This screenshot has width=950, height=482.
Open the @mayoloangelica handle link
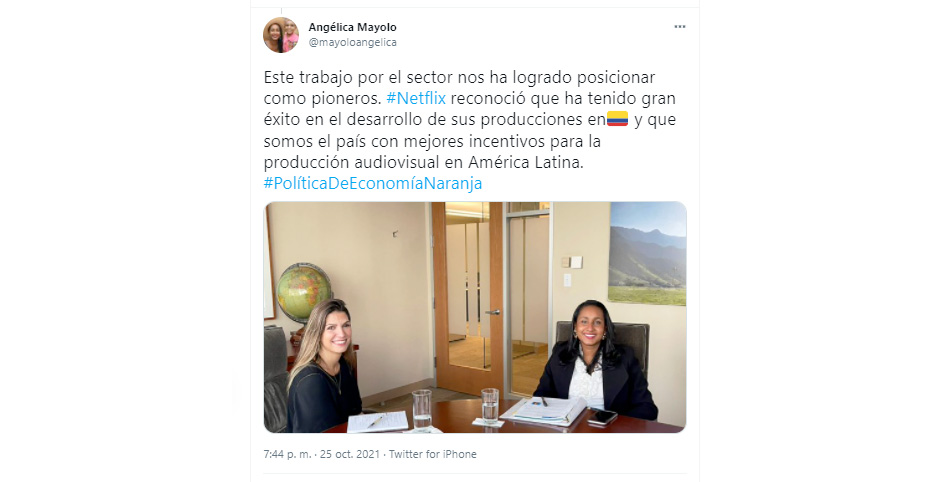[x=353, y=42]
